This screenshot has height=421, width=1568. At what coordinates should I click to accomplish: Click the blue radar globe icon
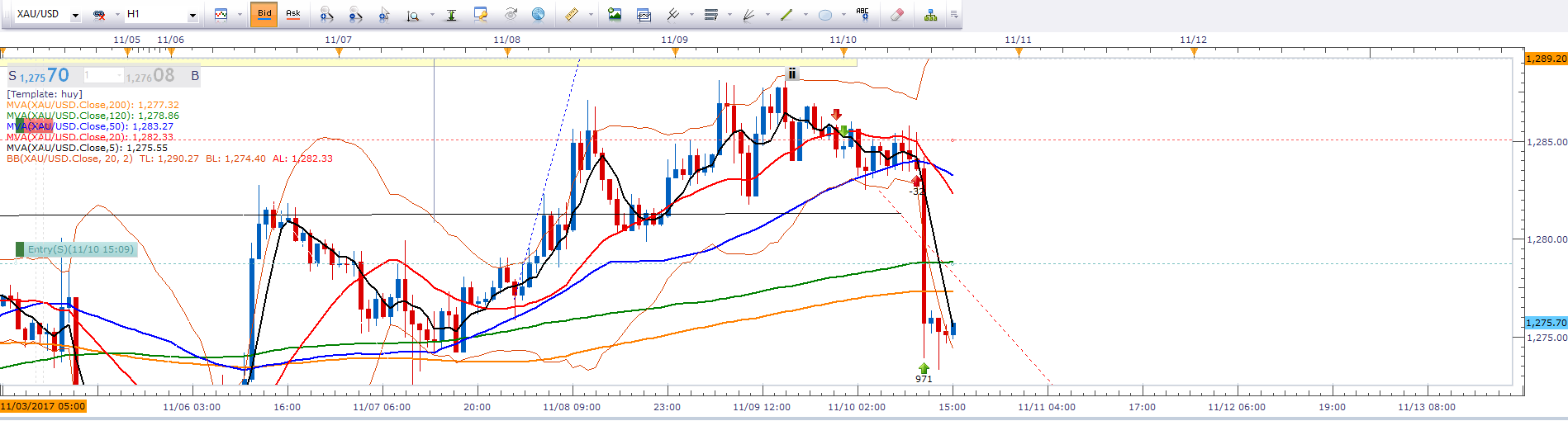click(538, 15)
